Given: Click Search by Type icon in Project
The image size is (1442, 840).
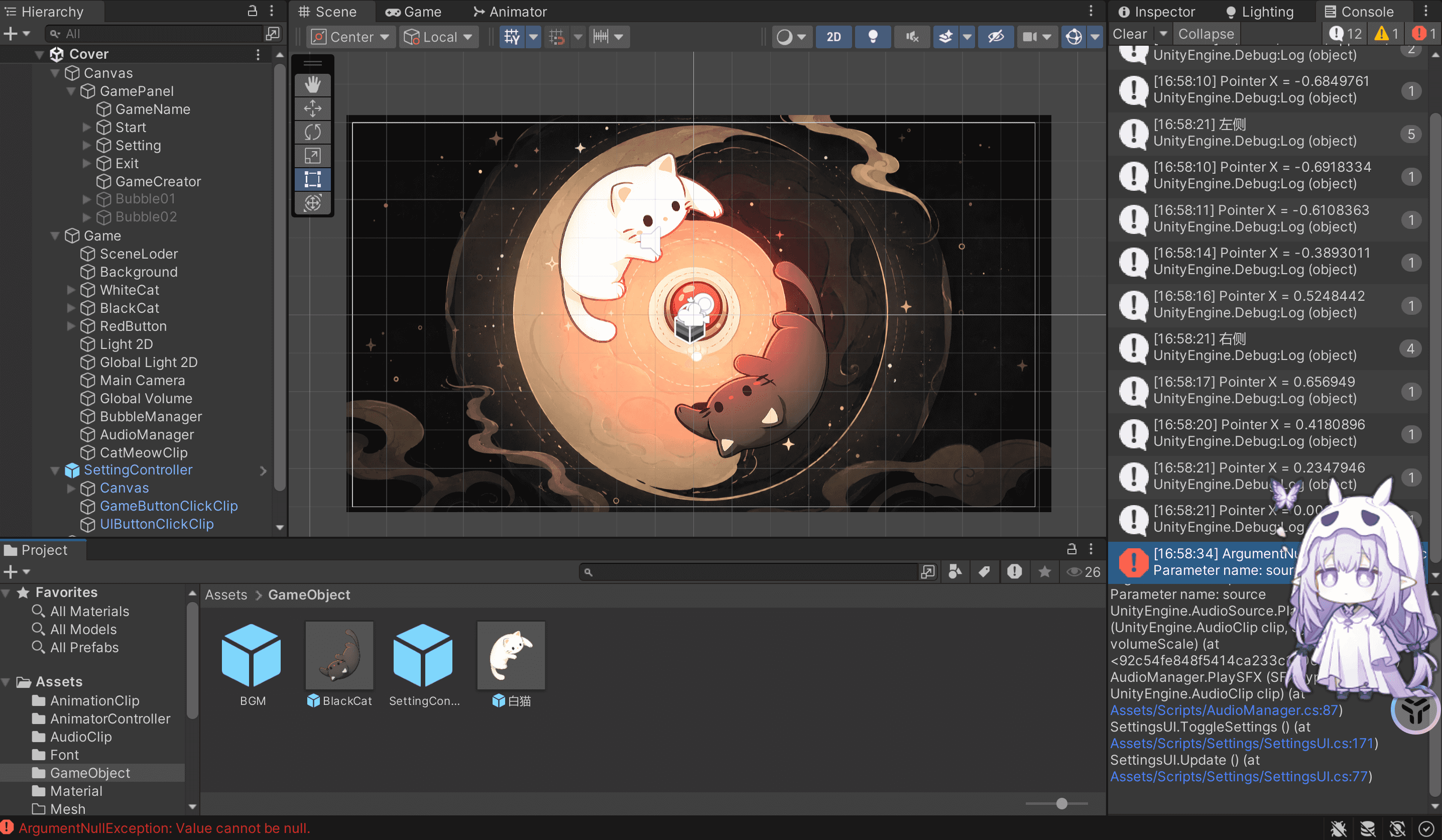Looking at the screenshot, I should (x=955, y=572).
